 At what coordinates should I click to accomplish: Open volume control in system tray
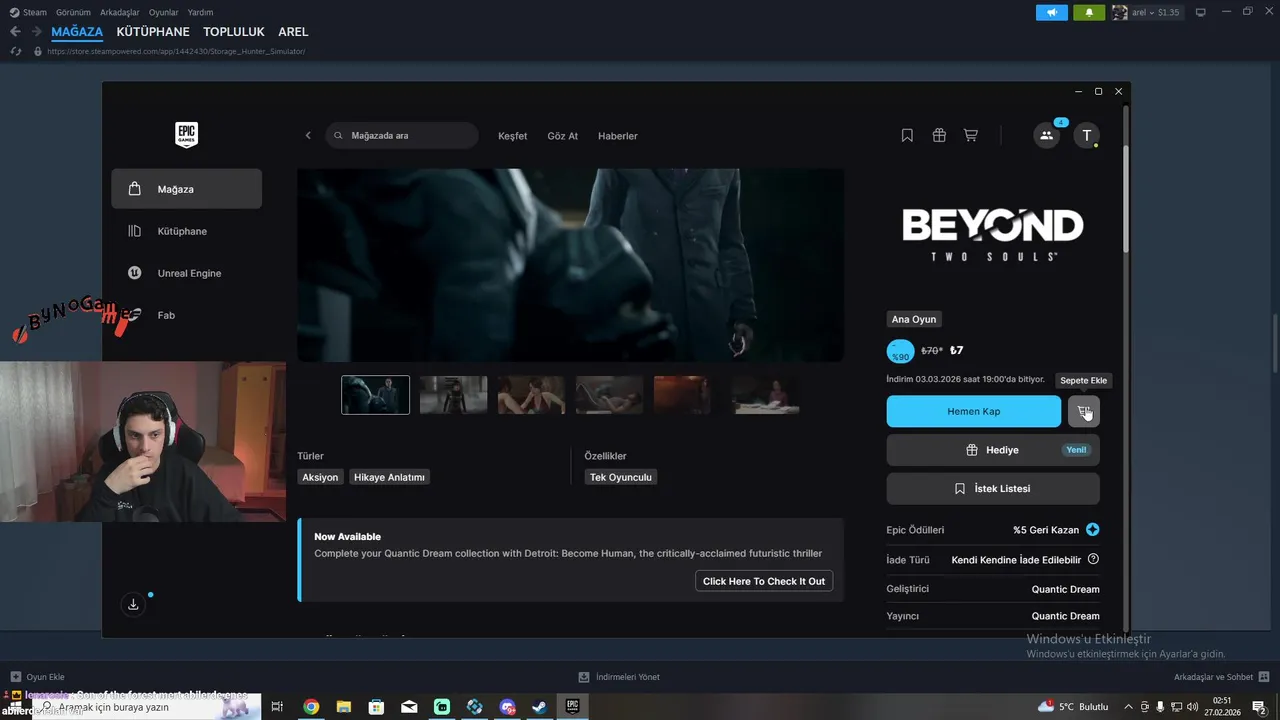click(1192, 707)
